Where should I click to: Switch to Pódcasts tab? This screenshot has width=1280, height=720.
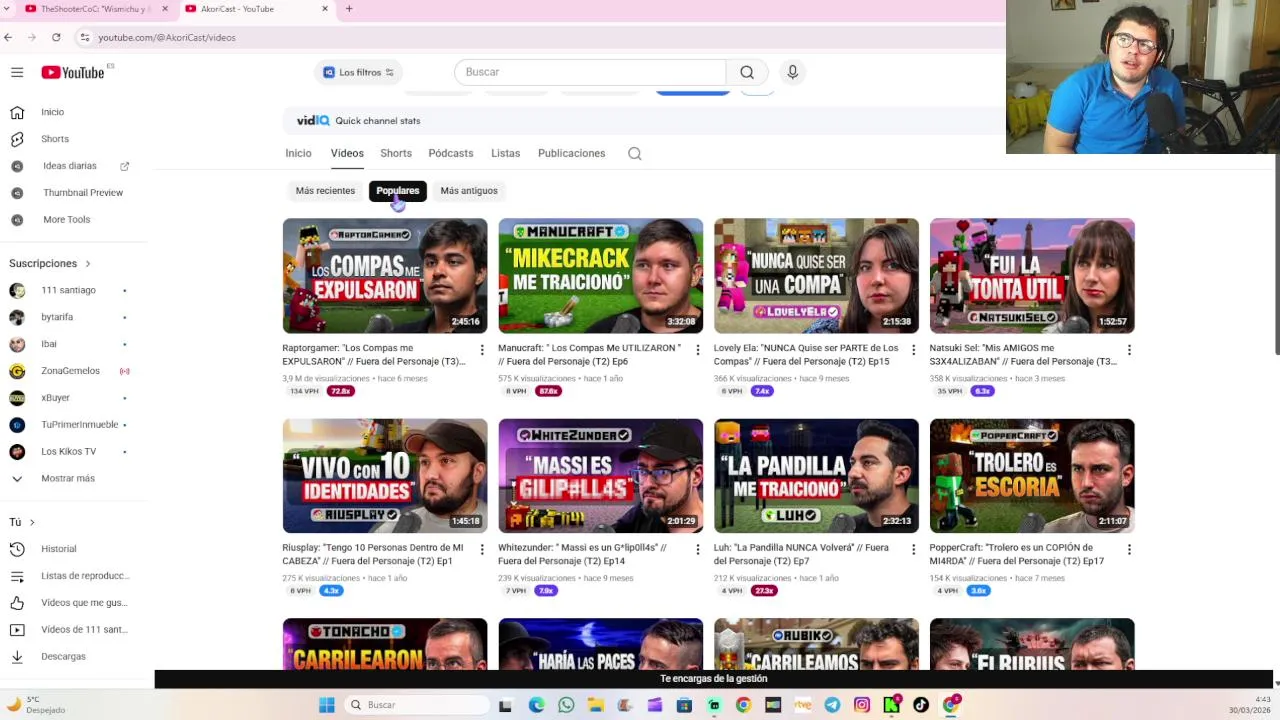point(451,153)
